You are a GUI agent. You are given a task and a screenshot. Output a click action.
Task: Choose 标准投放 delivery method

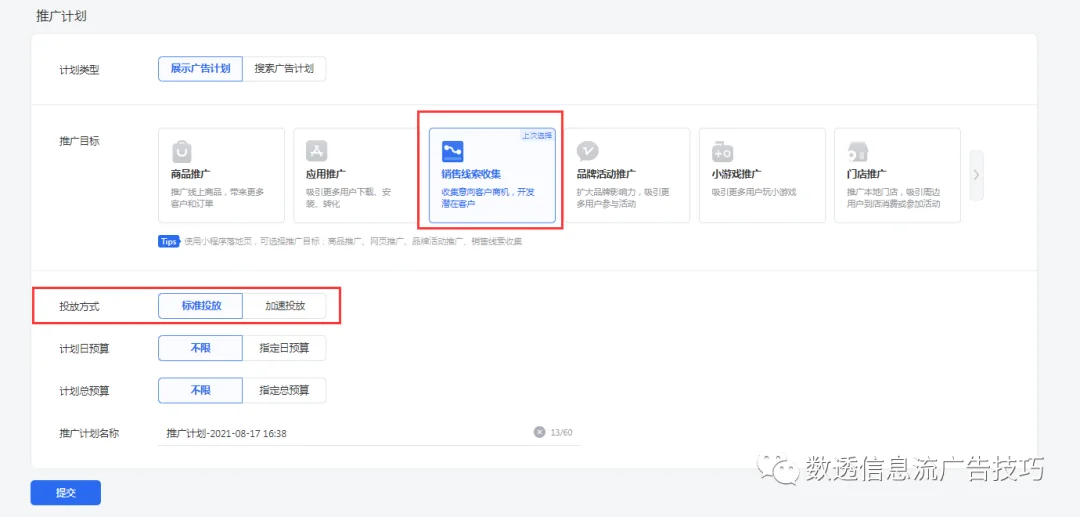pos(200,306)
